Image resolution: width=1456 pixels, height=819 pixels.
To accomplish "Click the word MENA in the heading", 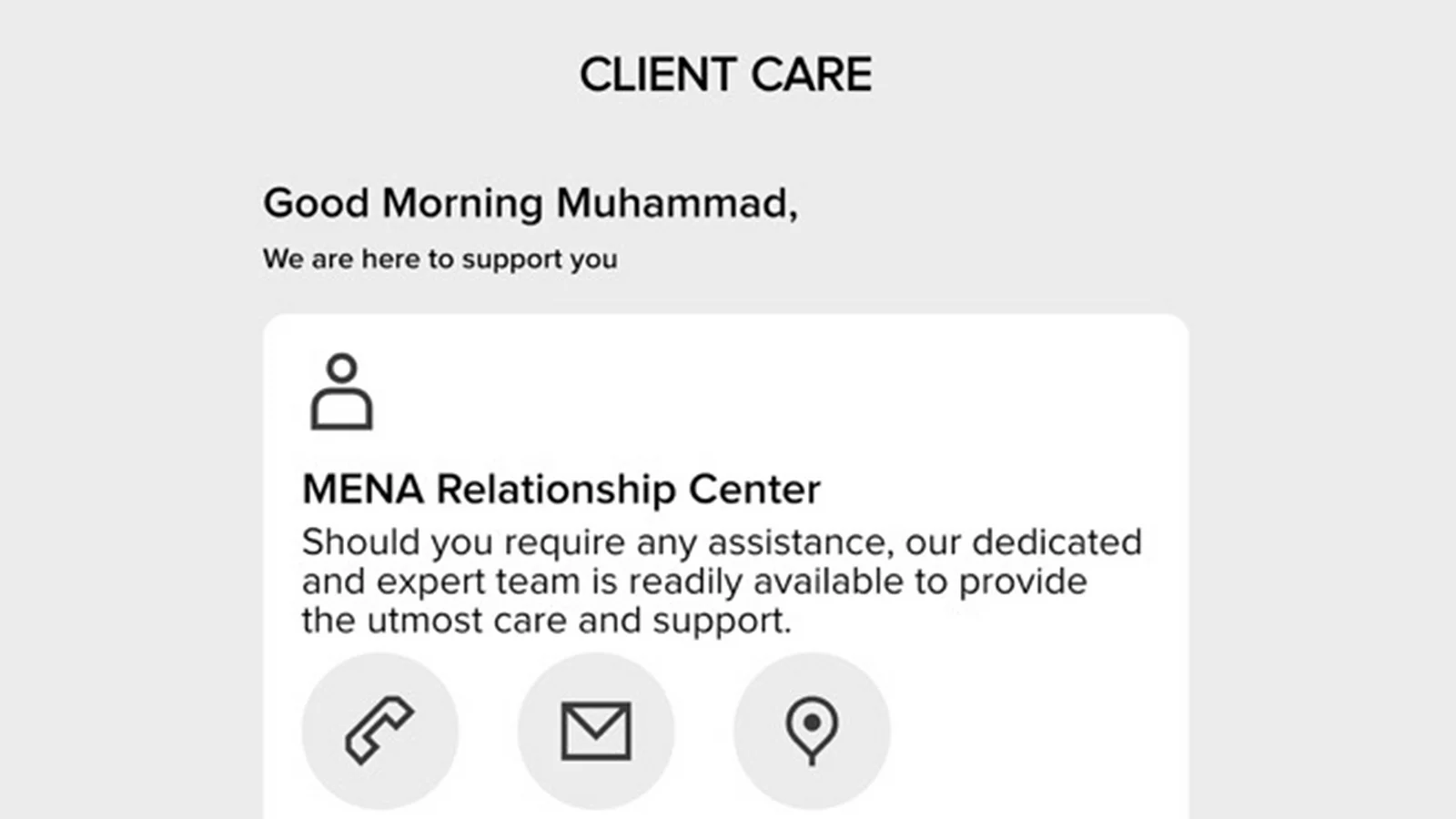I will pos(362,490).
